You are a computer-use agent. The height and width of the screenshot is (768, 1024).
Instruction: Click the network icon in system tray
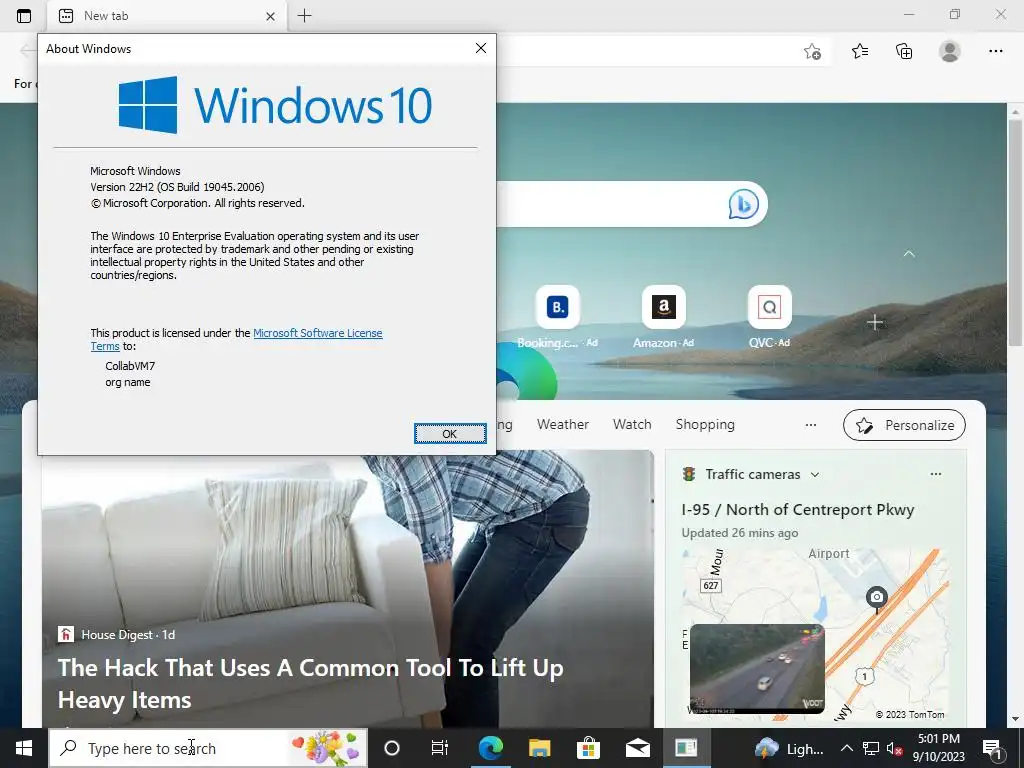click(871, 748)
